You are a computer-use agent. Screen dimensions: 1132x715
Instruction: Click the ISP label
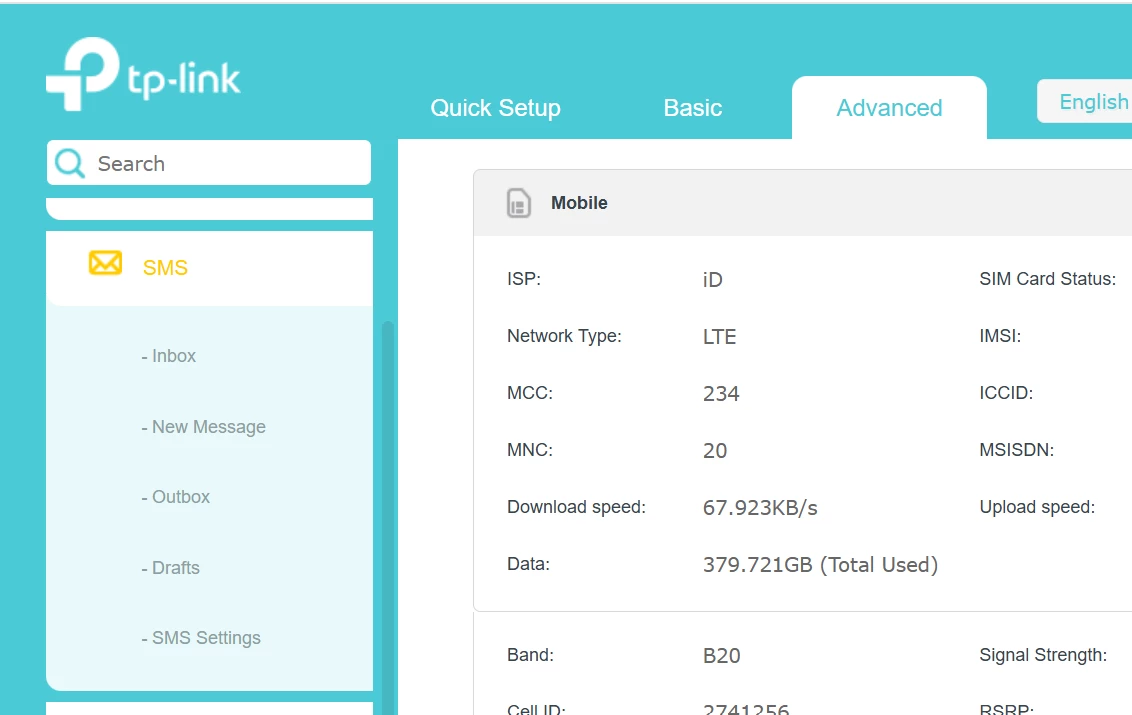tap(523, 279)
